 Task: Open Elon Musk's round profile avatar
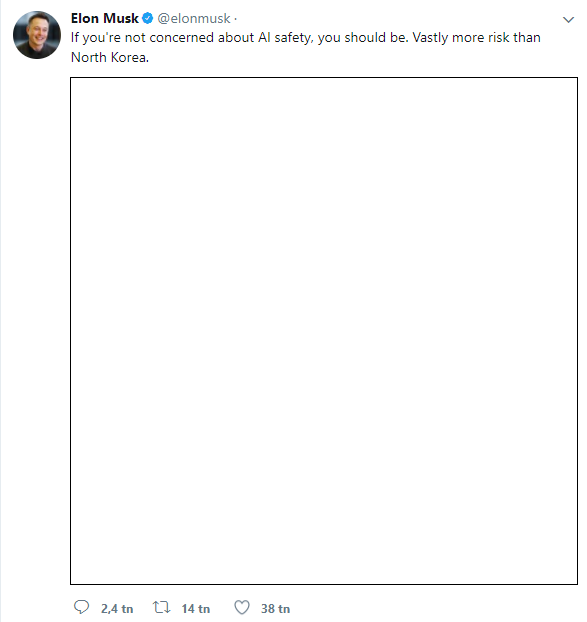pyautogui.click(x=37, y=35)
